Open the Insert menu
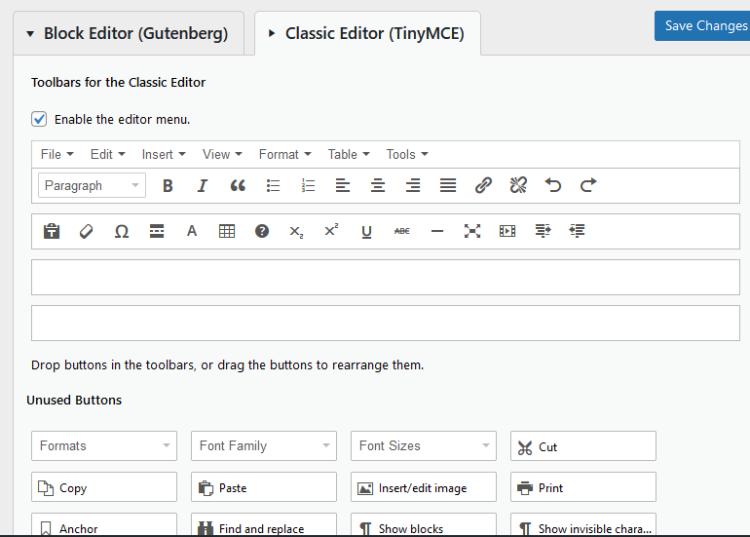The image size is (750, 537). 164,154
